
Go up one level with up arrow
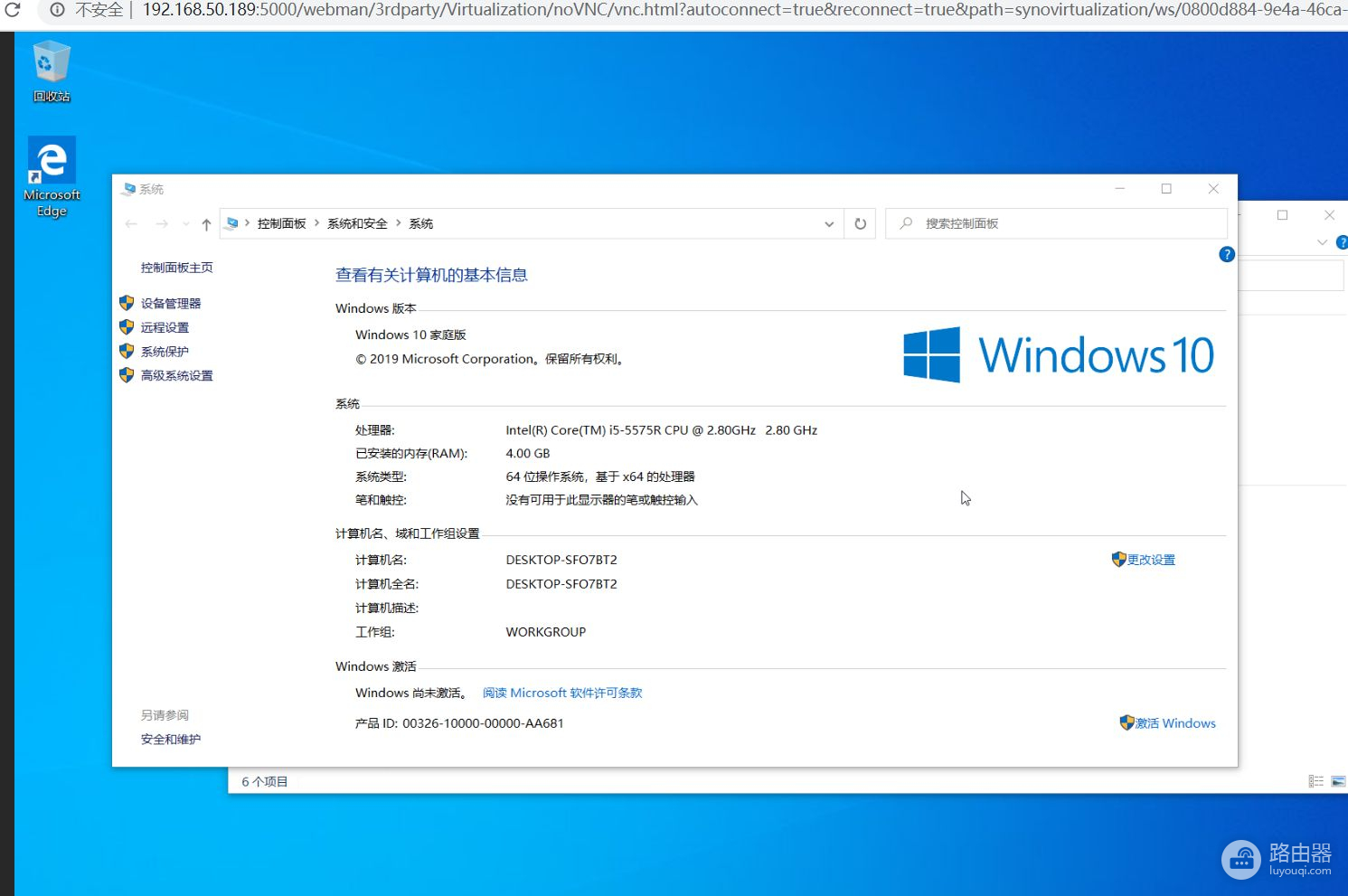coord(206,224)
